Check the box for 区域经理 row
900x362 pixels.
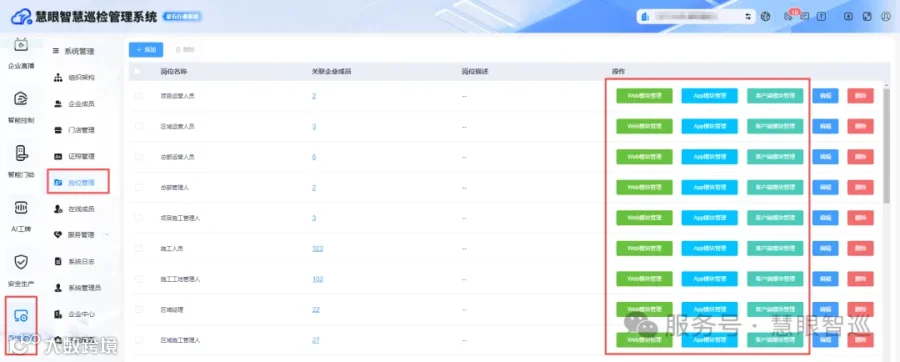[138, 309]
